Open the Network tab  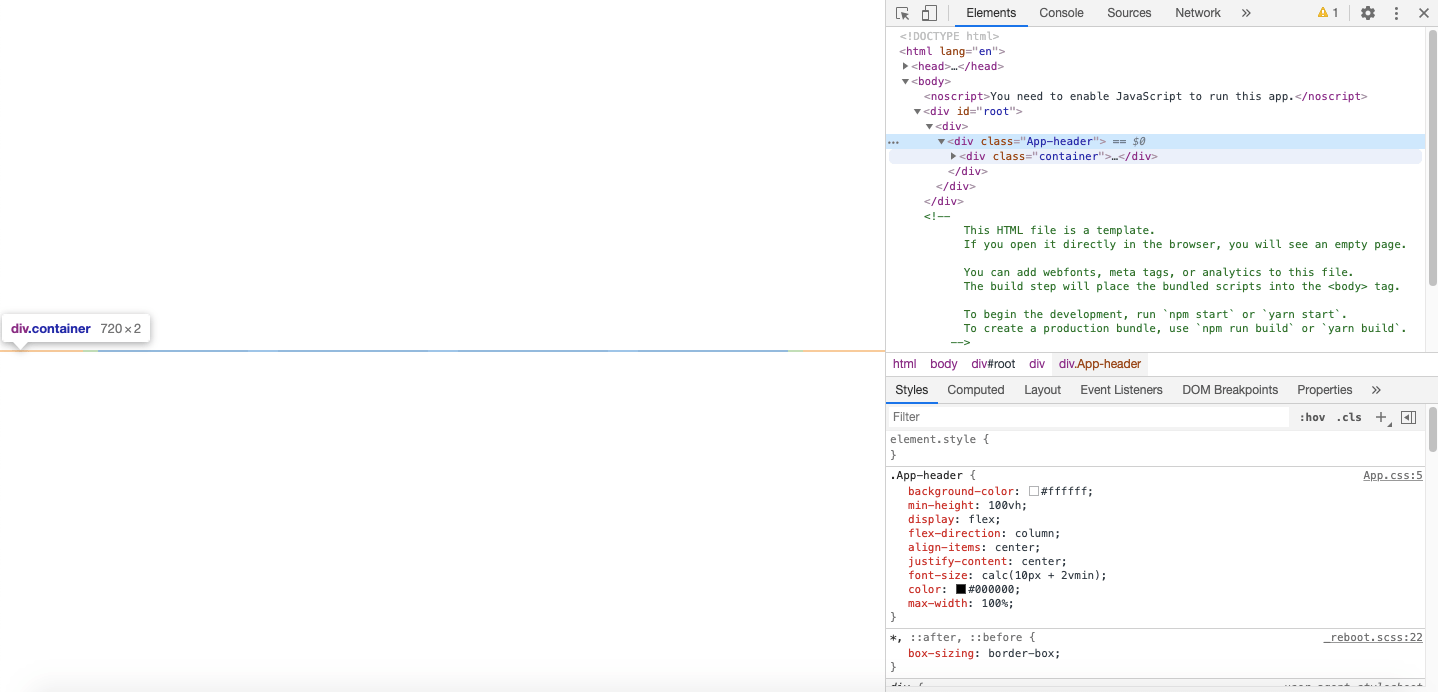(x=1198, y=13)
